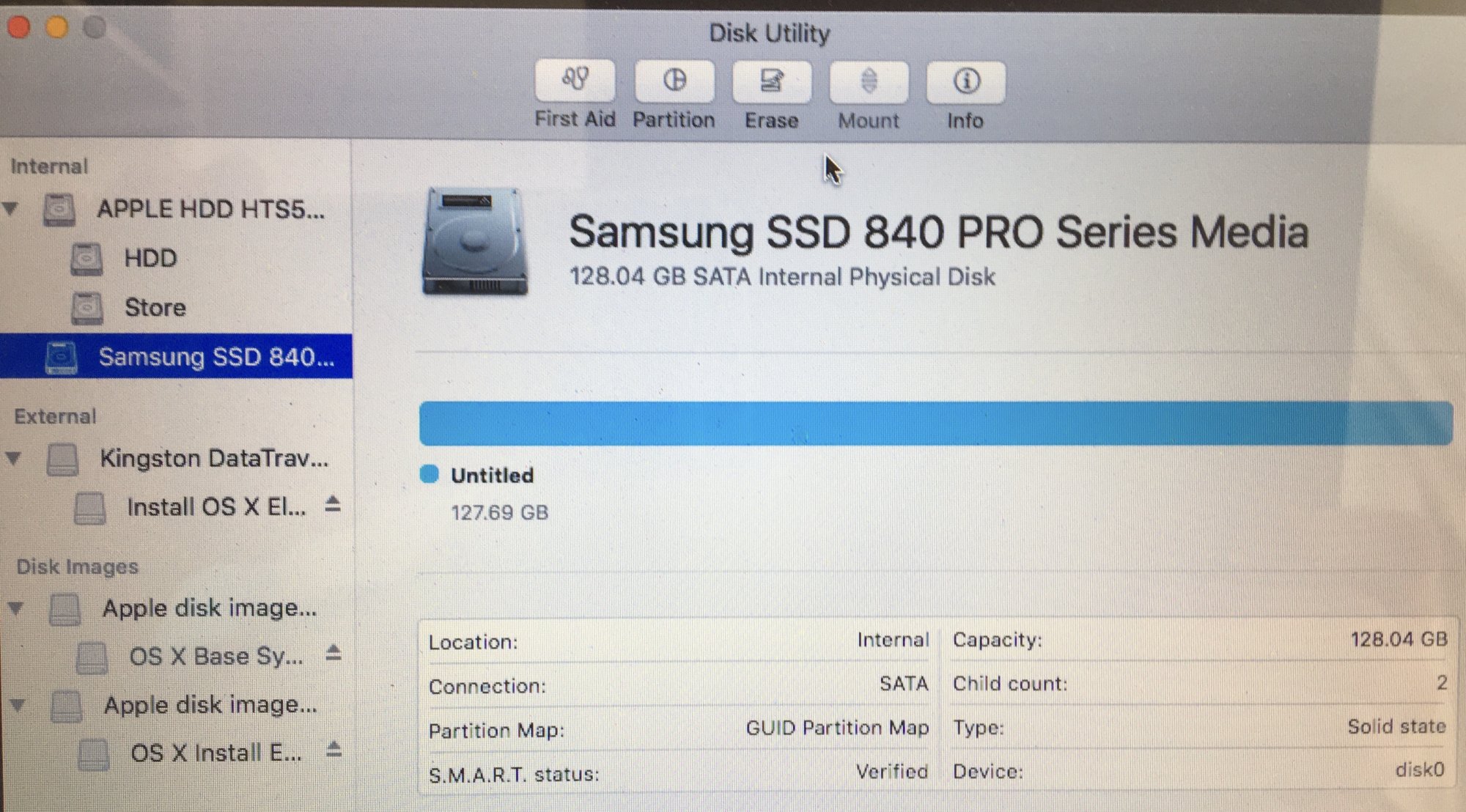Click the blue Untitled legend dot
1466x812 pixels.
coord(429,474)
